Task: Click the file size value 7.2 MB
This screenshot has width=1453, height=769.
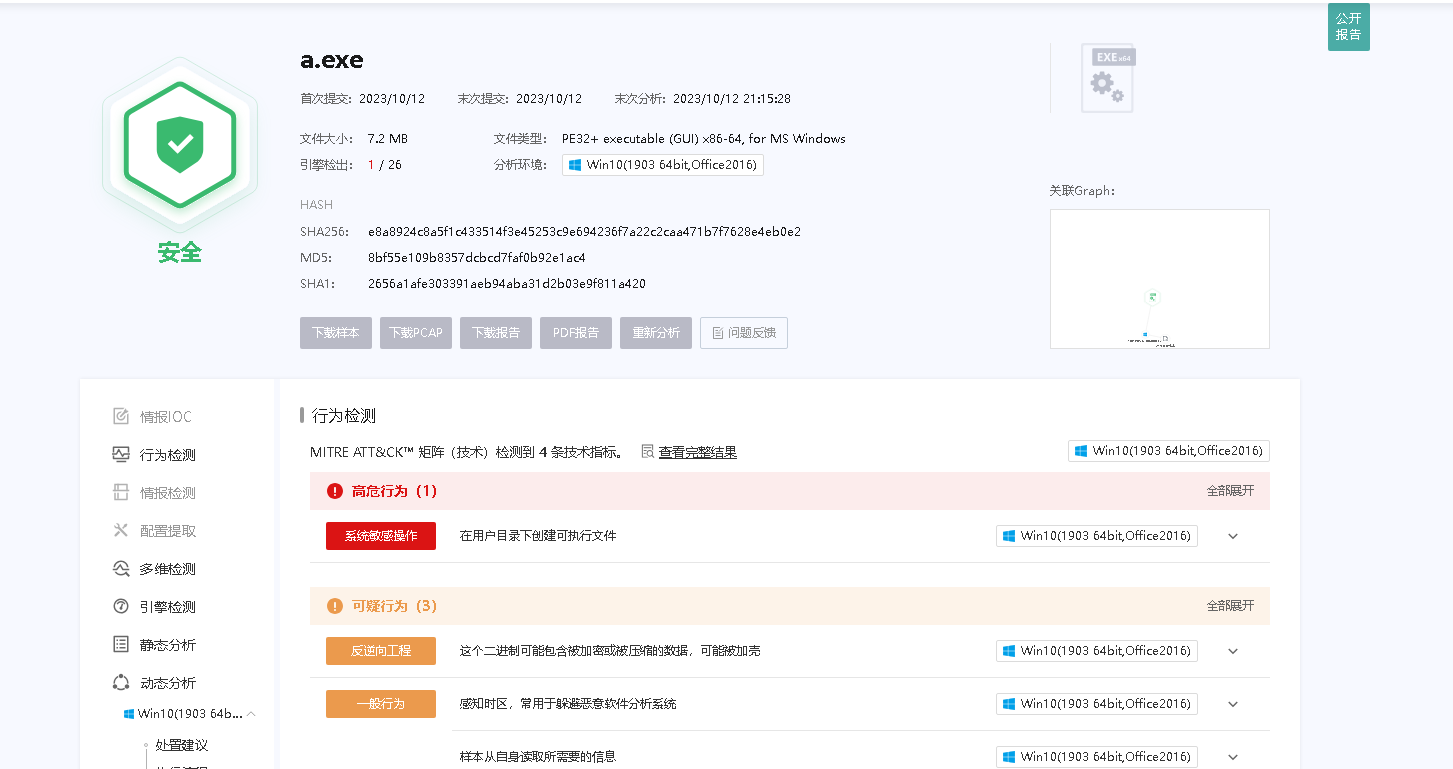Action: pos(388,139)
